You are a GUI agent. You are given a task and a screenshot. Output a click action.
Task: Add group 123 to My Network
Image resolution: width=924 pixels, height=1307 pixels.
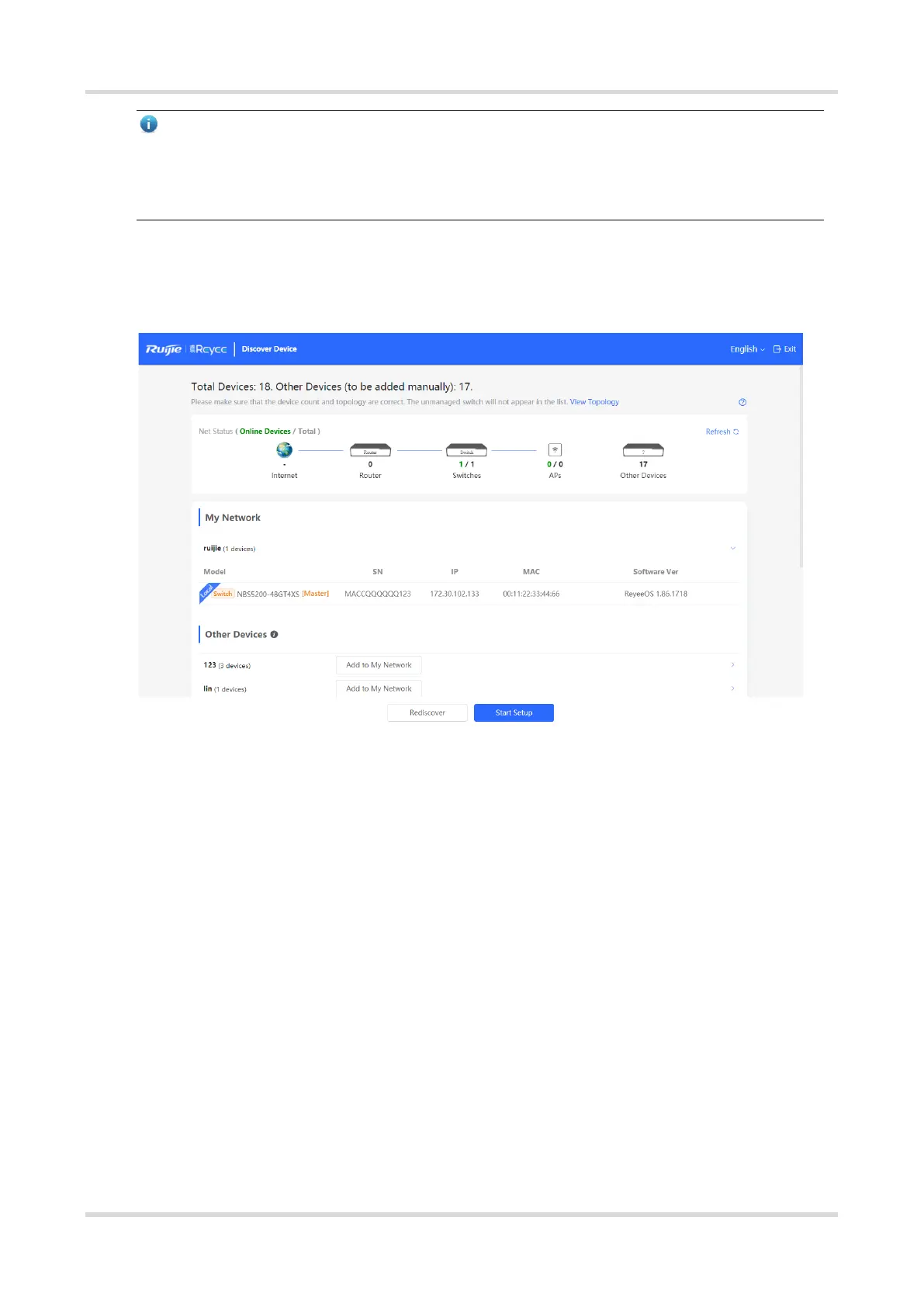click(379, 665)
